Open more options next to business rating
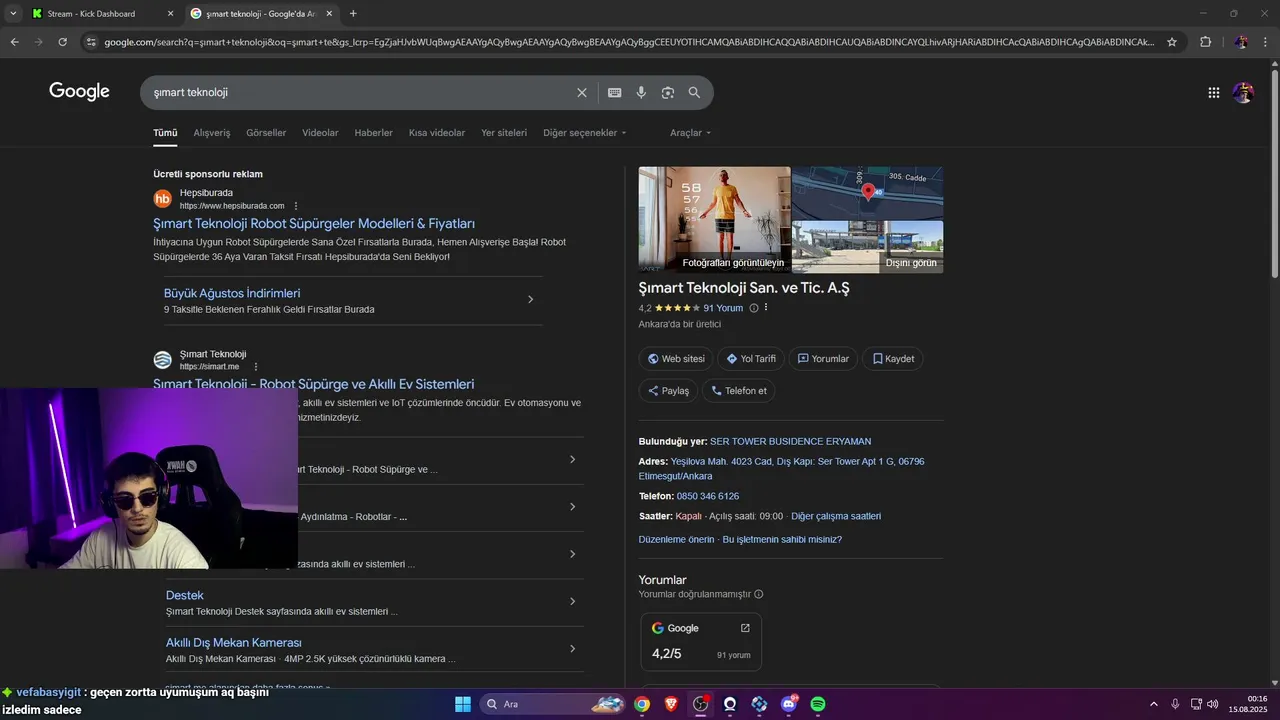Screen dimensions: 1280x720 (x=766, y=308)
